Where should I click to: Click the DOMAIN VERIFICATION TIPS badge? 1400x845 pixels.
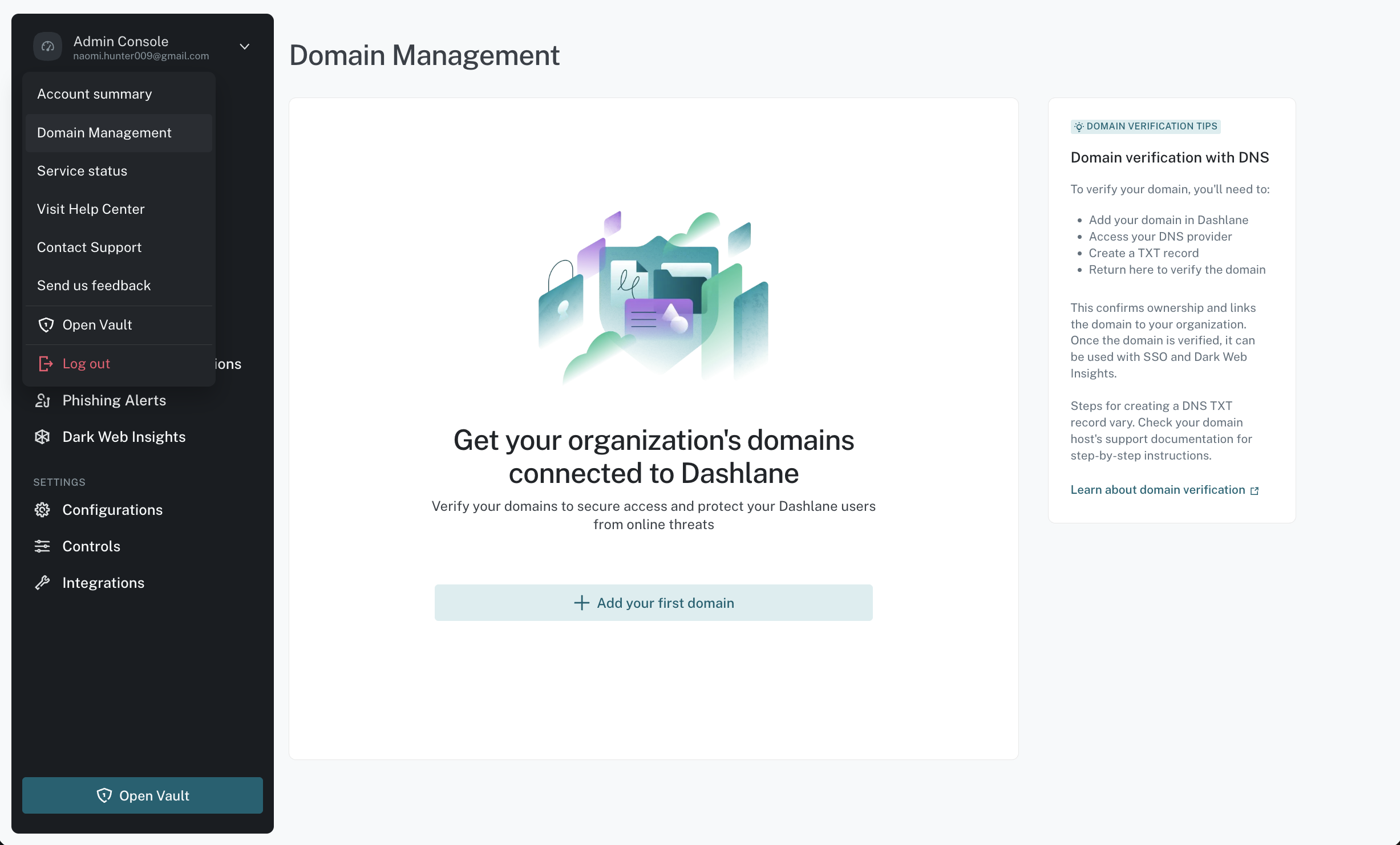(1146, 127)
